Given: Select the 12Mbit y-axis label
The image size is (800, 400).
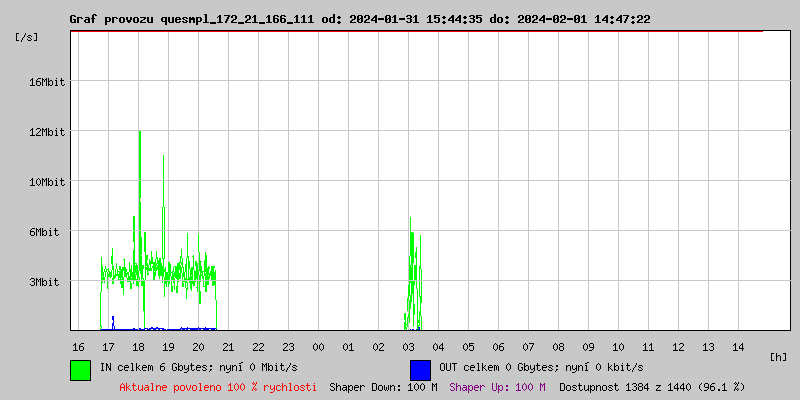Looking at the screenshot, I should [x=47, y=132].
